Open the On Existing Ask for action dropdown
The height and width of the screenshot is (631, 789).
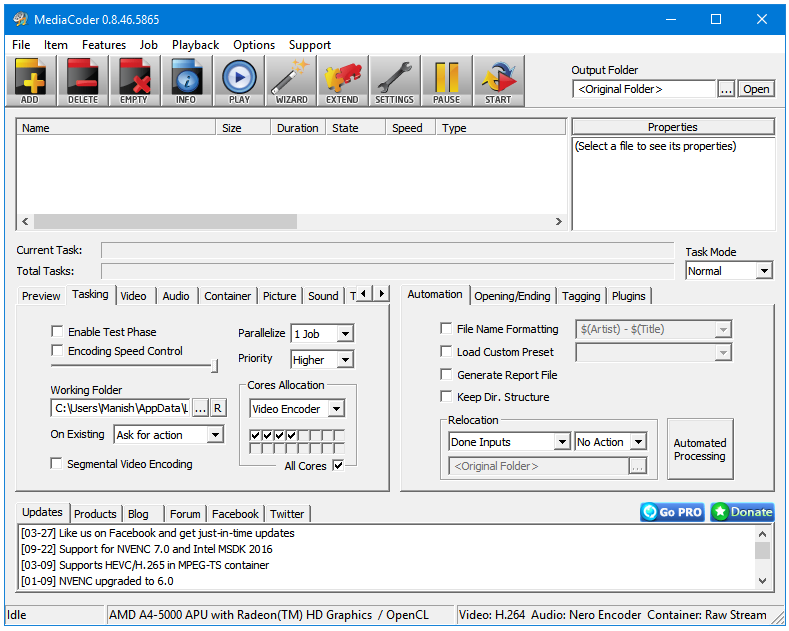tap(215, 434)
